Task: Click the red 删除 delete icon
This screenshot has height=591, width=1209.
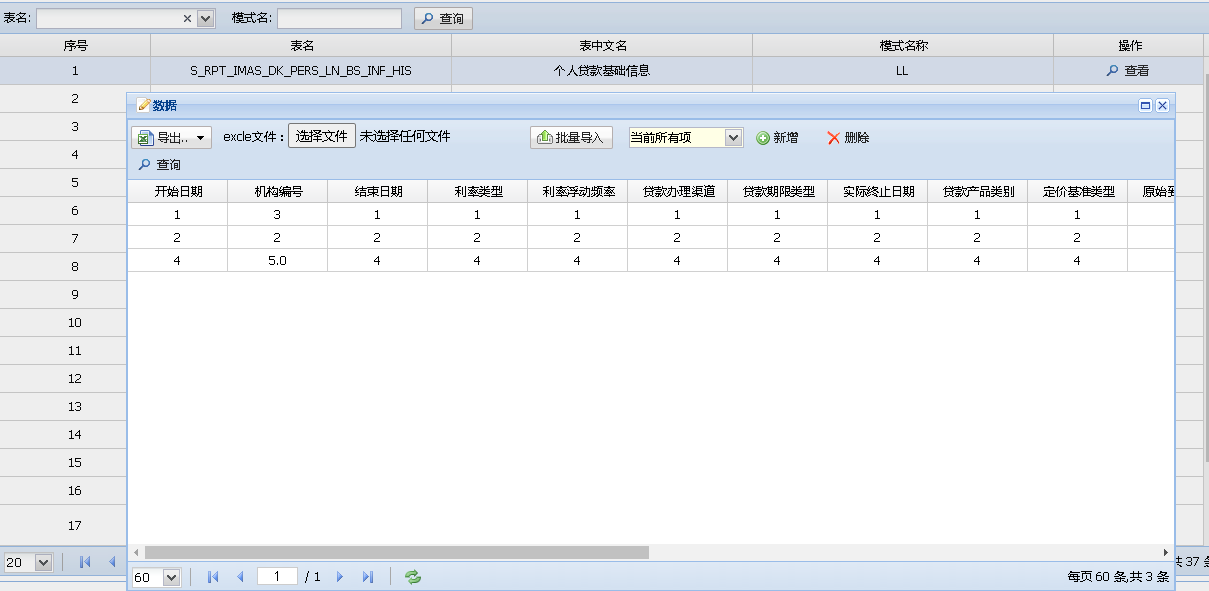Action: 834,138
